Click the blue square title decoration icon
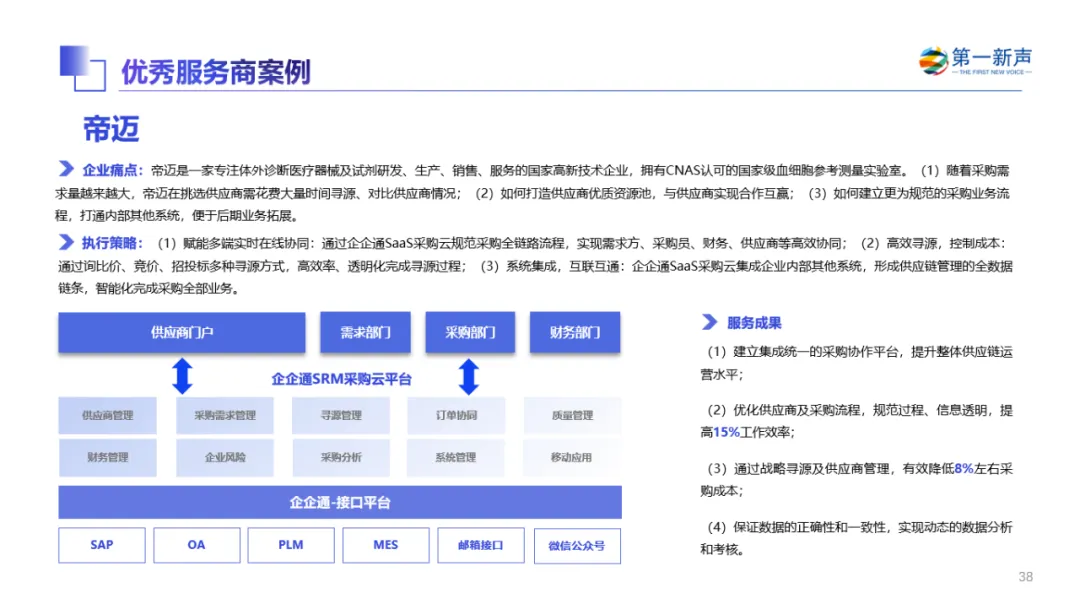 tap(83, 68)
